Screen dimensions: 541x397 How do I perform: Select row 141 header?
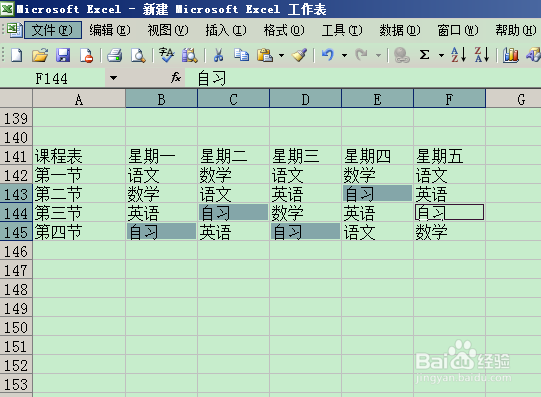pos(16,156)
